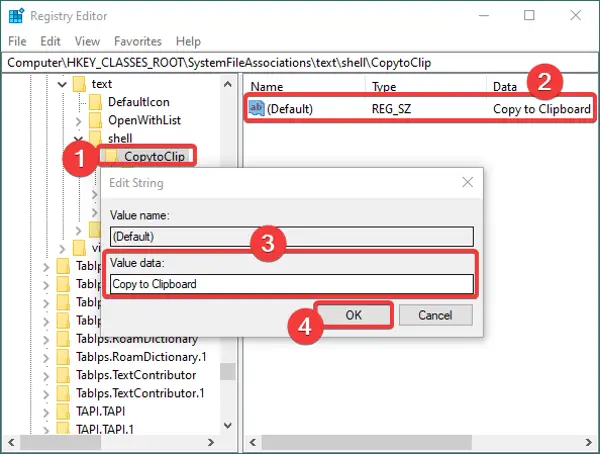This screenshot has width=600, height=454.
Task: Click tree pane horizontal scroll left arrow
Action: [x=11, y=443]
